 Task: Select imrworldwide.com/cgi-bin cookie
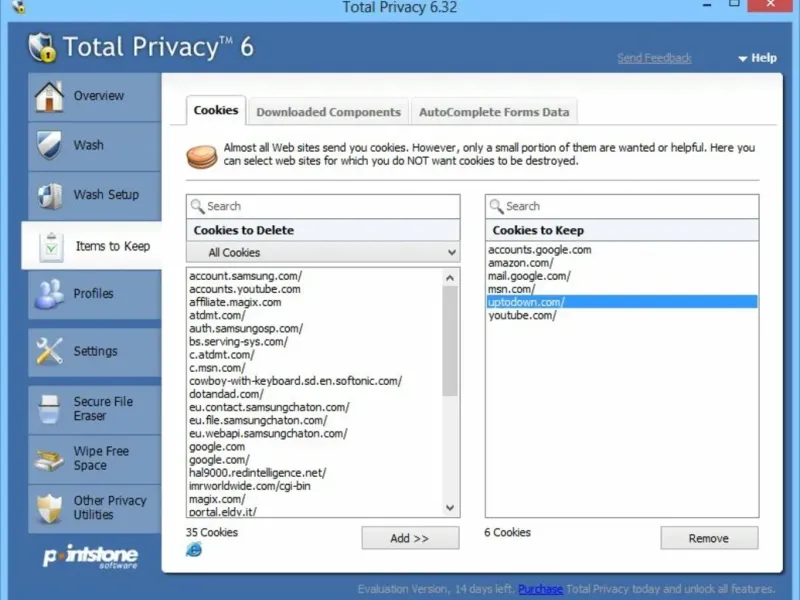point(249,486)
